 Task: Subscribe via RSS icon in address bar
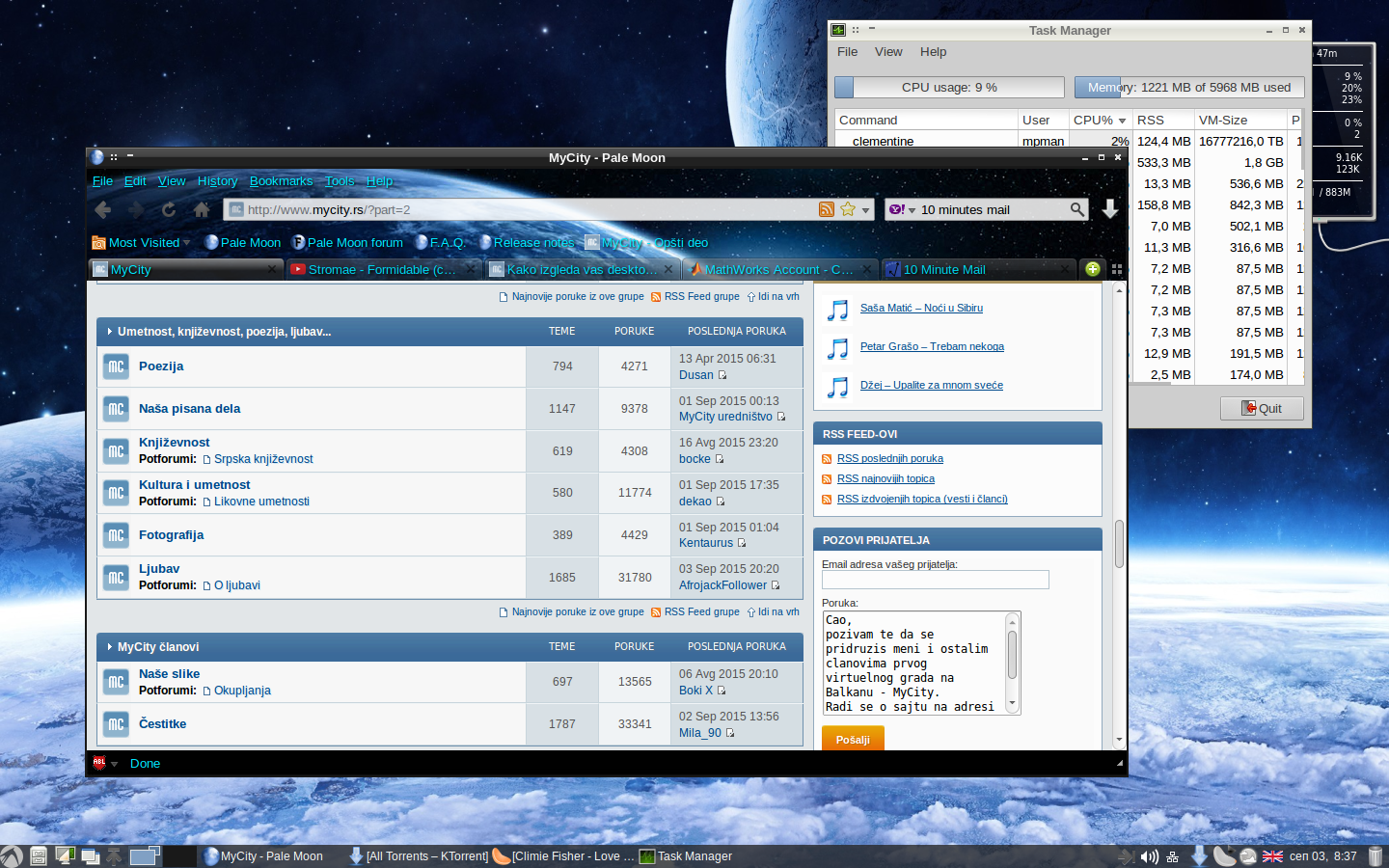tap(827, 209)
